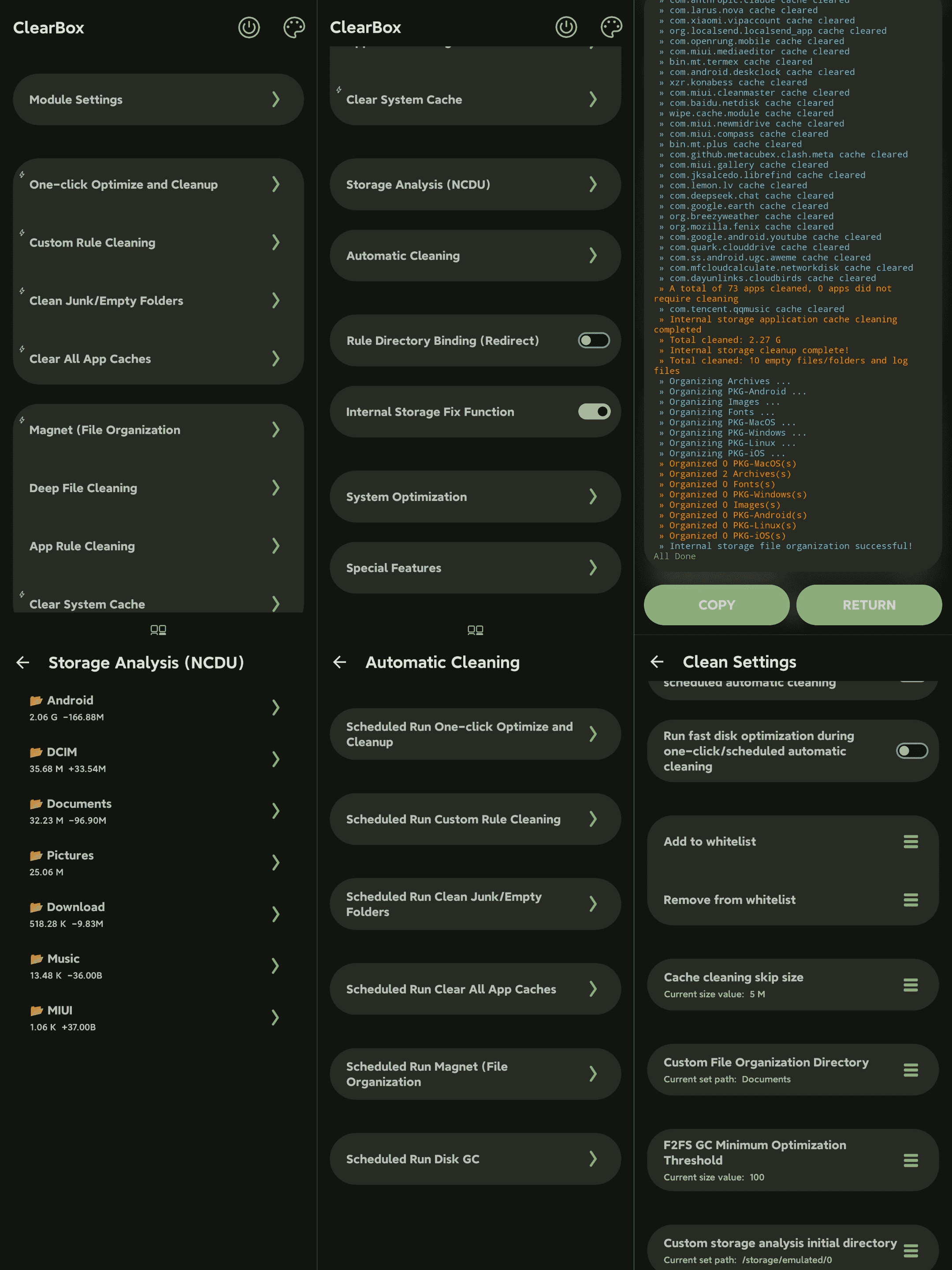Open Scheduled Run Disk GC
The image size is (952, 1270).
pos(475,1158)
